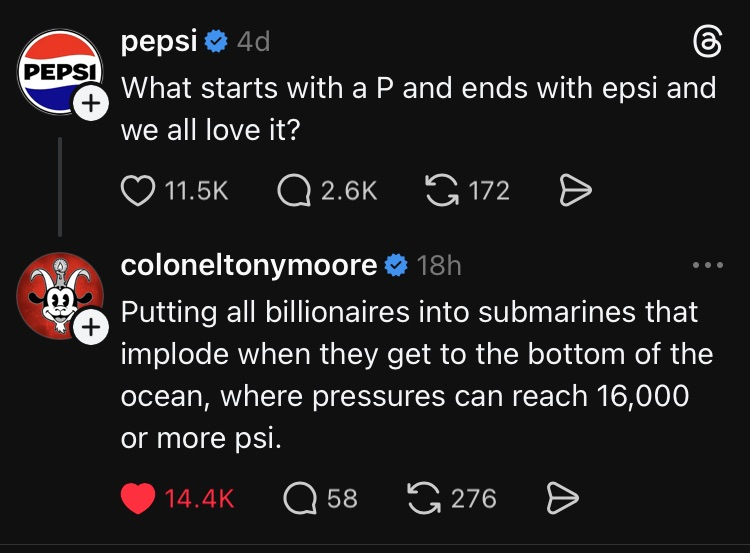The image size is (750, 553).
Task: Open coloneltonymoore's reply text about submarines
Action: click(416, 374)
